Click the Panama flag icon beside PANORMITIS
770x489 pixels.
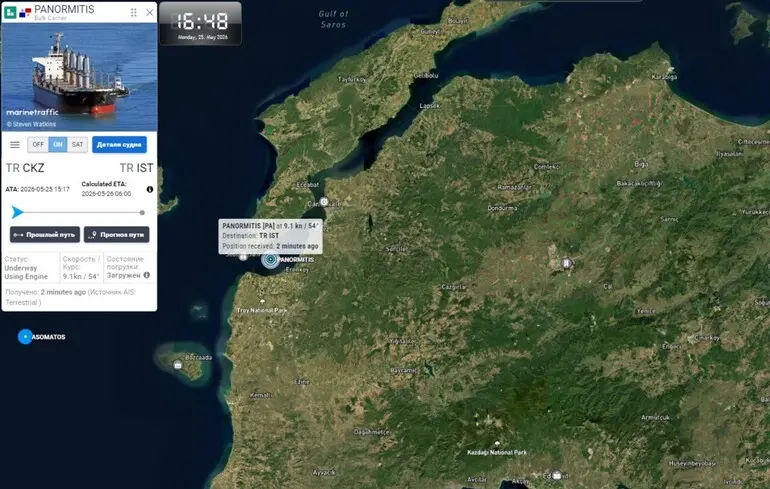tap(25, 13)
